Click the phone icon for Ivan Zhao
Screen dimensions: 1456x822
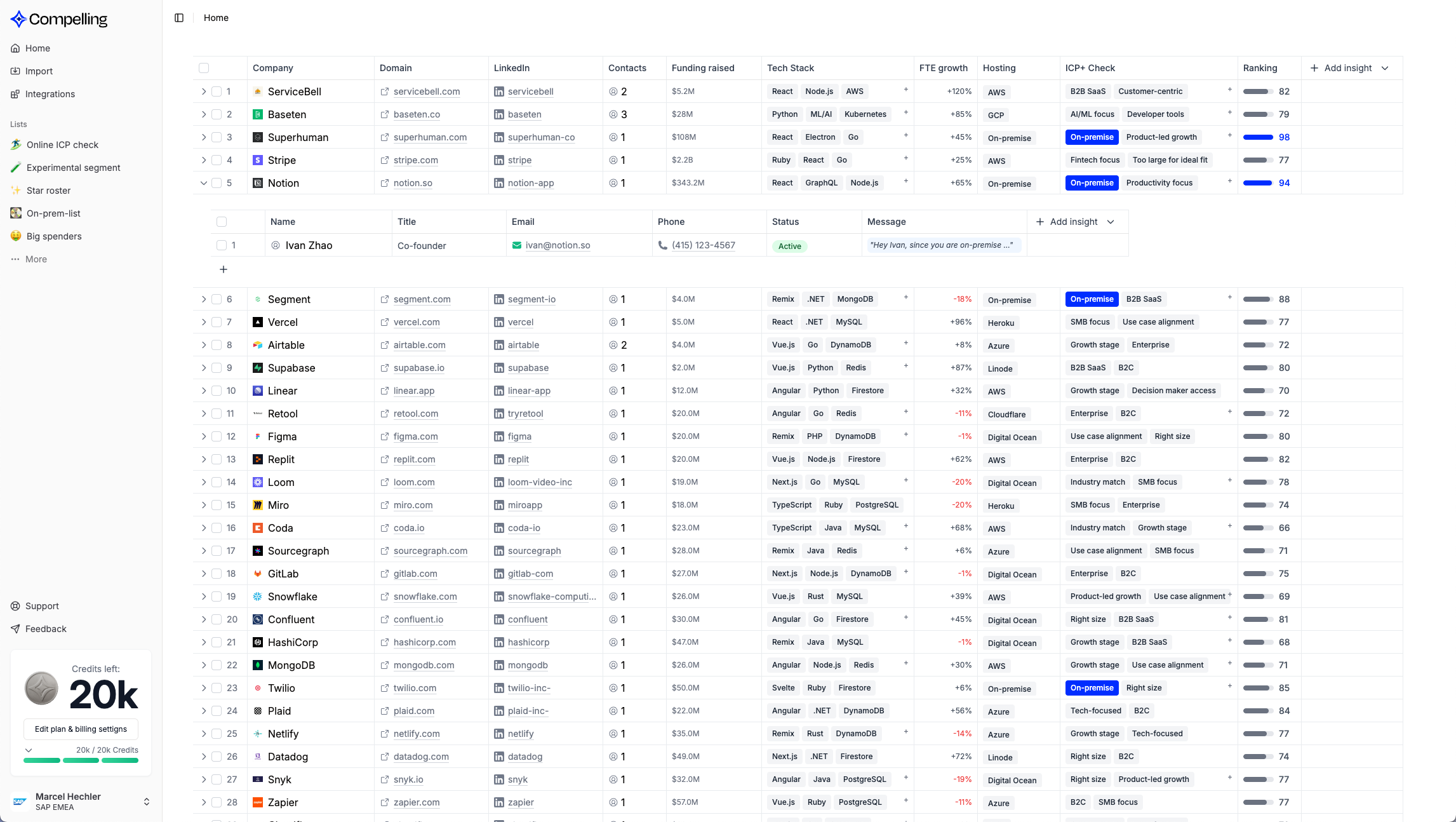pos(663,245)
